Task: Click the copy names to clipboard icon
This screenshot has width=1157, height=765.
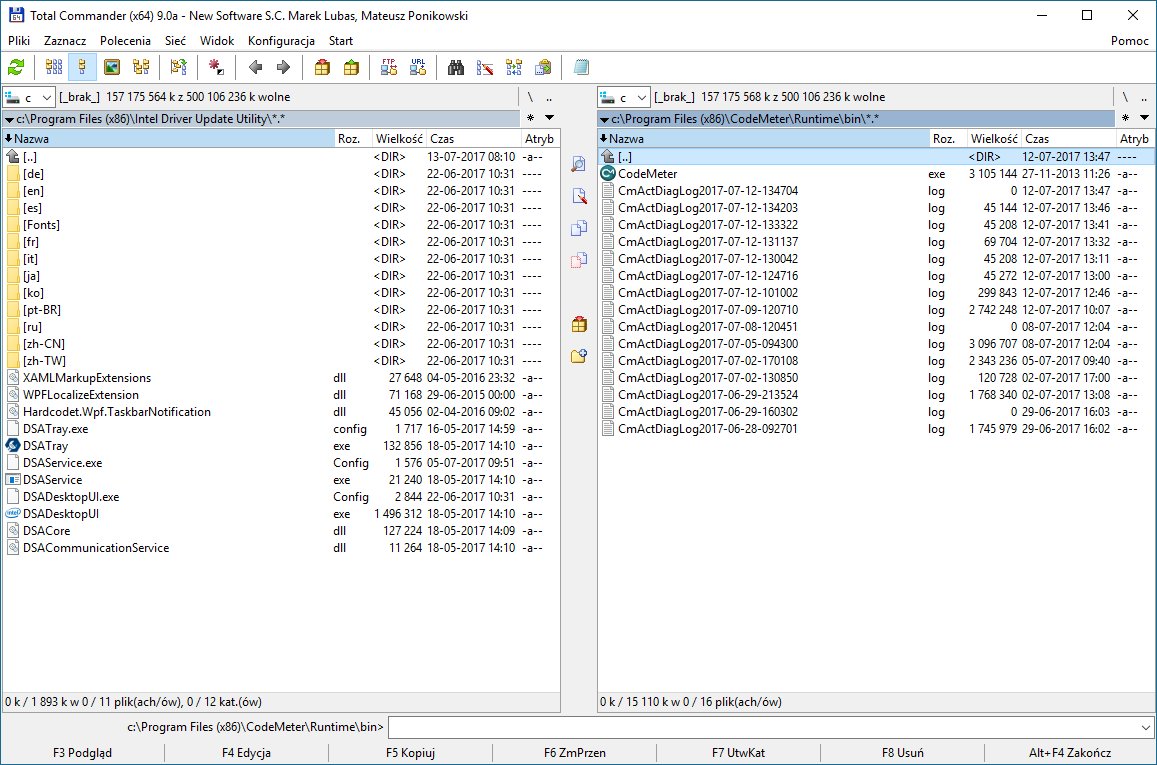Action: (543, 67)
